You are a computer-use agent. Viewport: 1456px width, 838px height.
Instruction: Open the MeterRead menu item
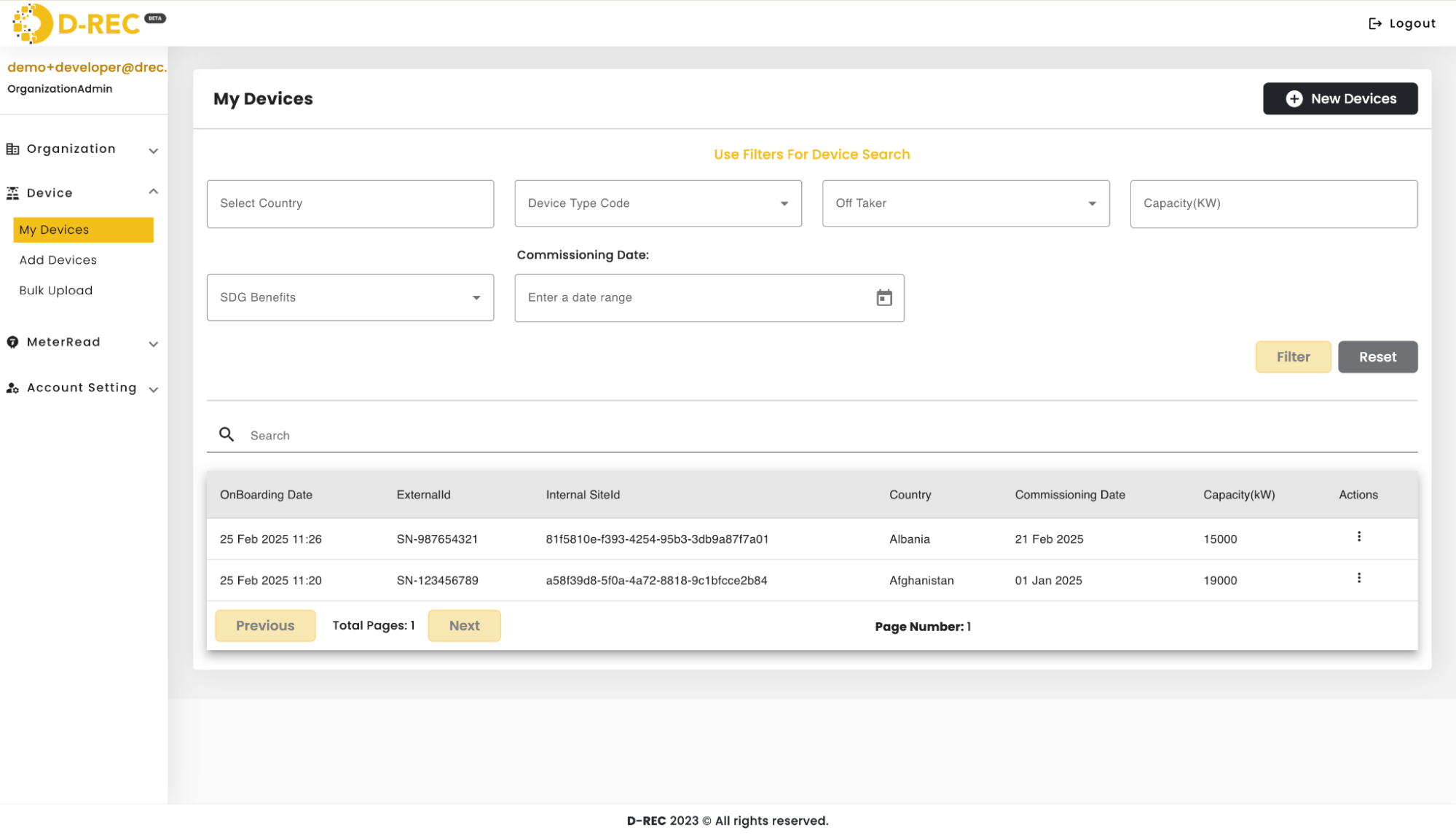pyautogui.click(x=83, y=342)
